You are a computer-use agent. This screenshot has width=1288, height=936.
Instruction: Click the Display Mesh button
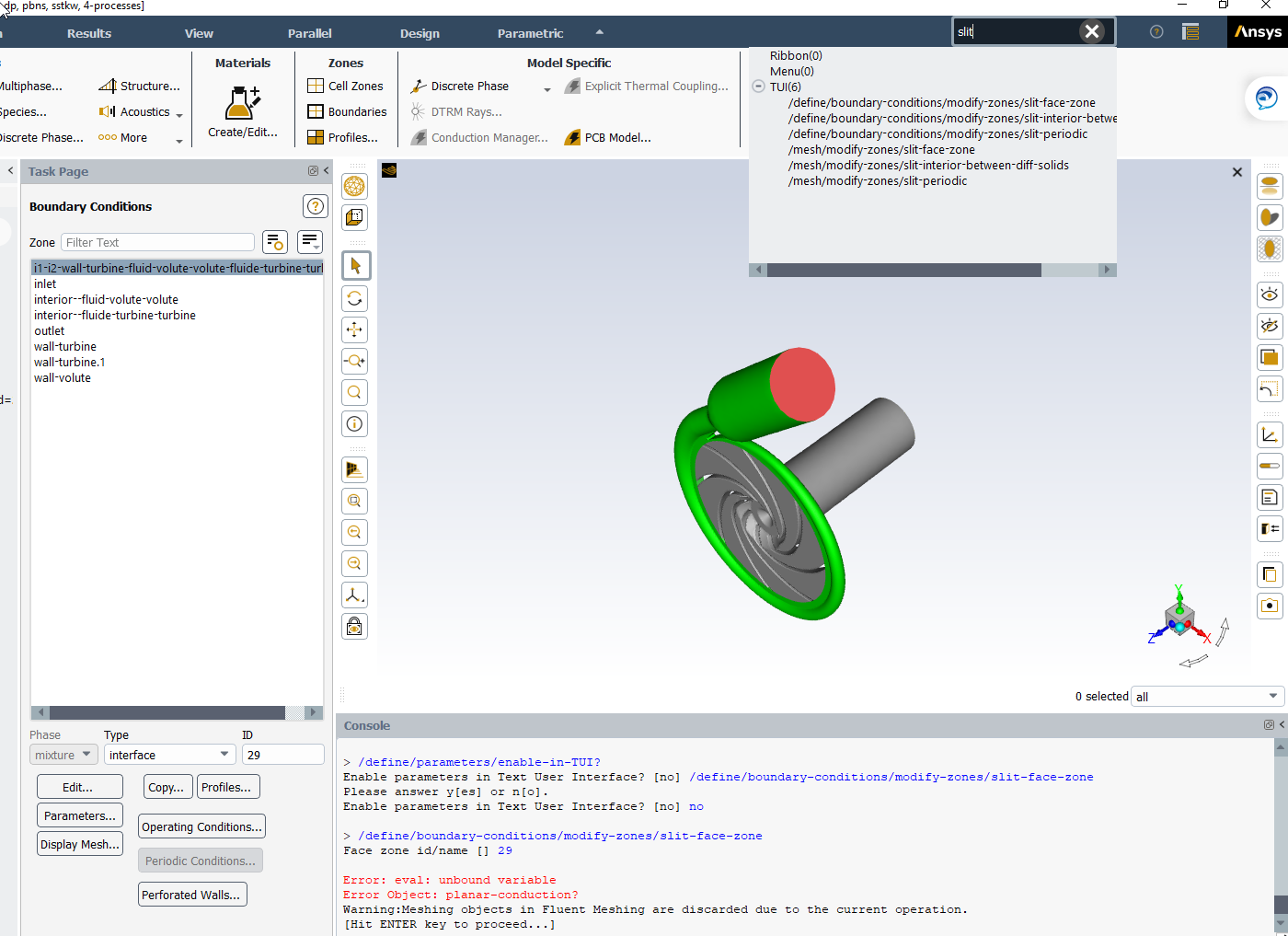(80, 844)
